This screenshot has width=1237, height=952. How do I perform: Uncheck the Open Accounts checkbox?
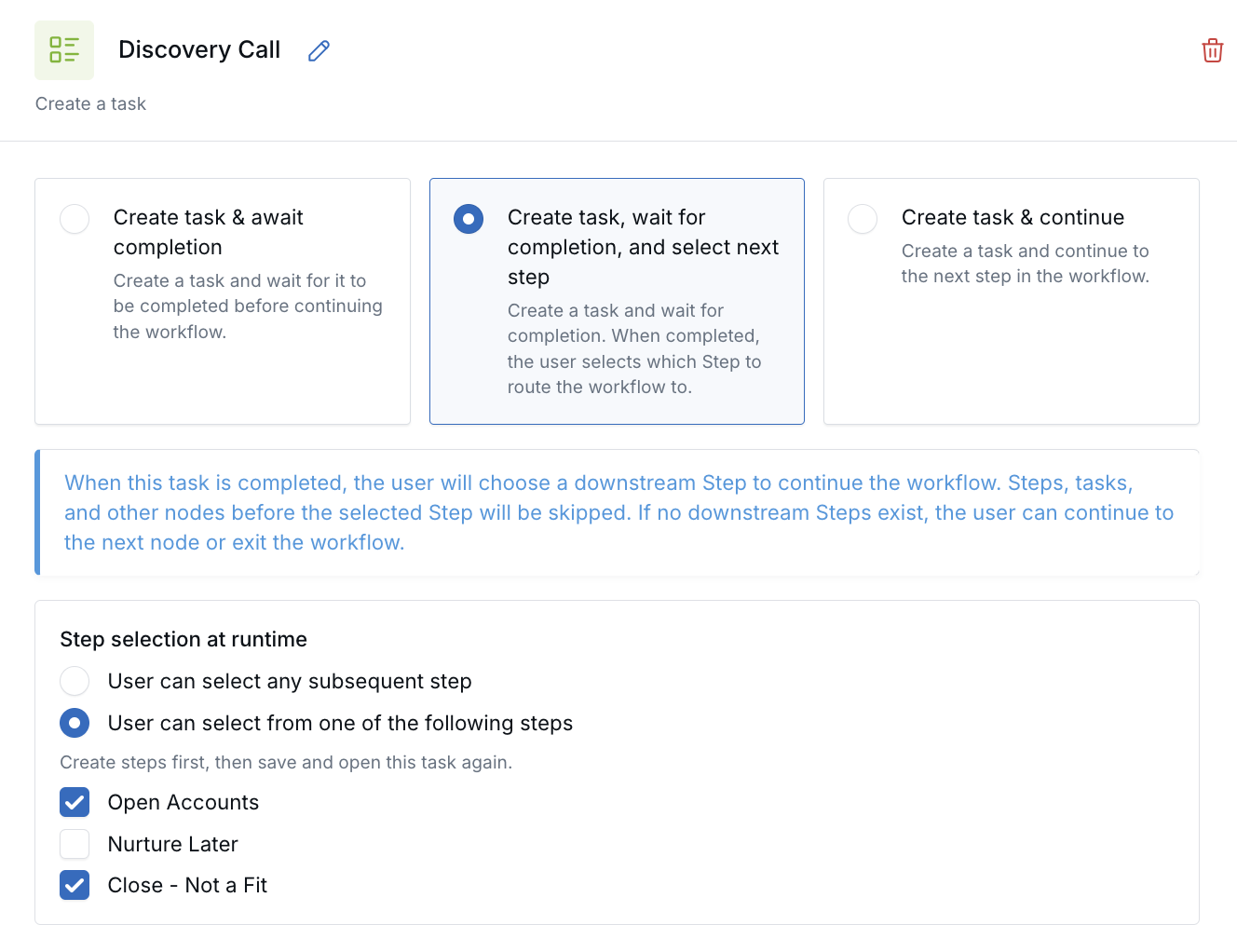tap(75, 802)
